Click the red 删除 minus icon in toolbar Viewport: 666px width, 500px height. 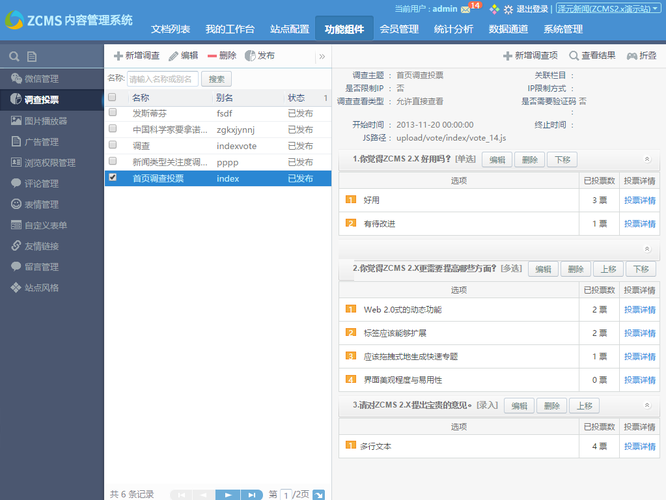click(x=212, y=56)
